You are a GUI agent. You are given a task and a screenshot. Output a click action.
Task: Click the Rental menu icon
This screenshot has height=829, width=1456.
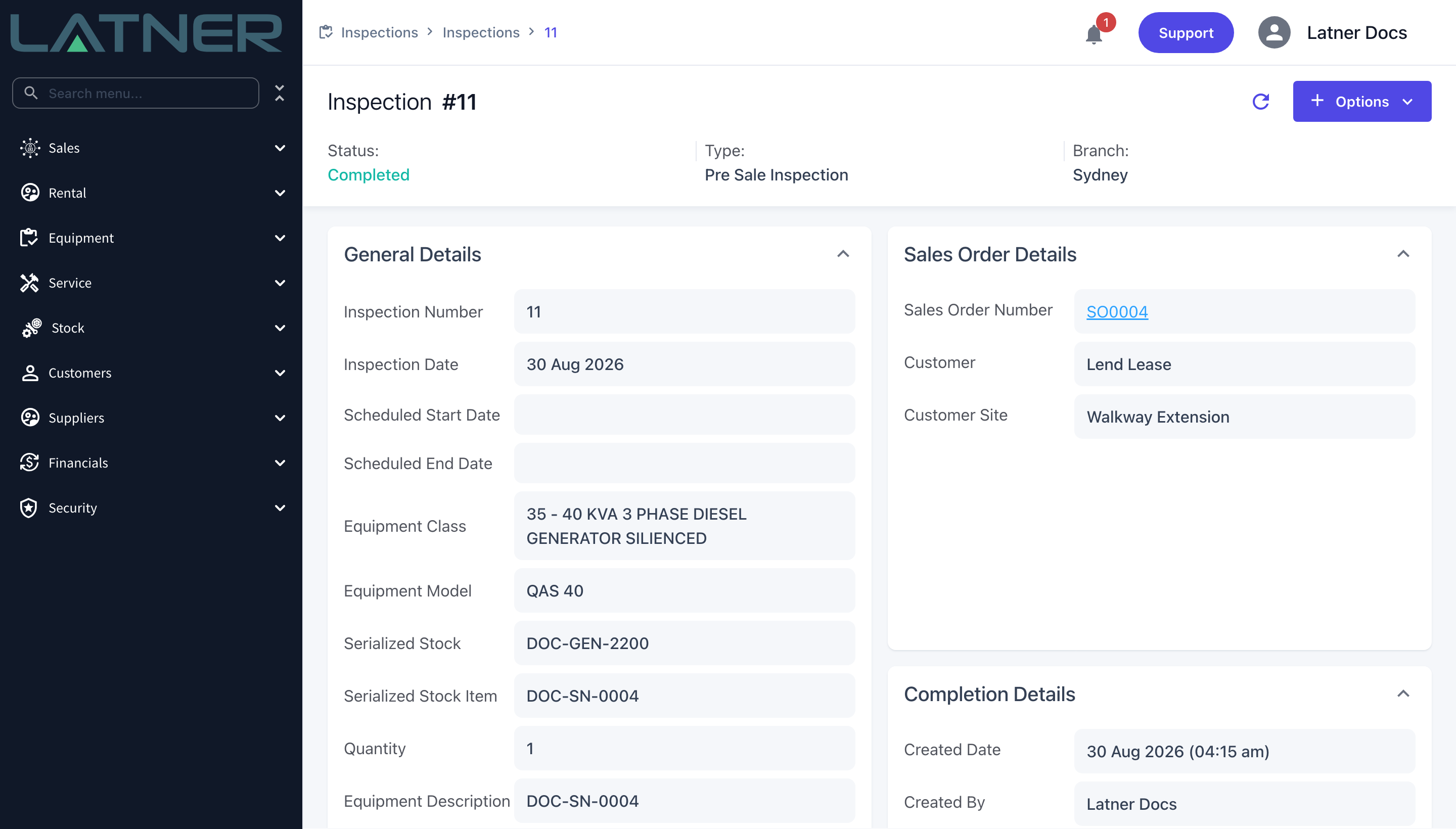coord(30,193)
